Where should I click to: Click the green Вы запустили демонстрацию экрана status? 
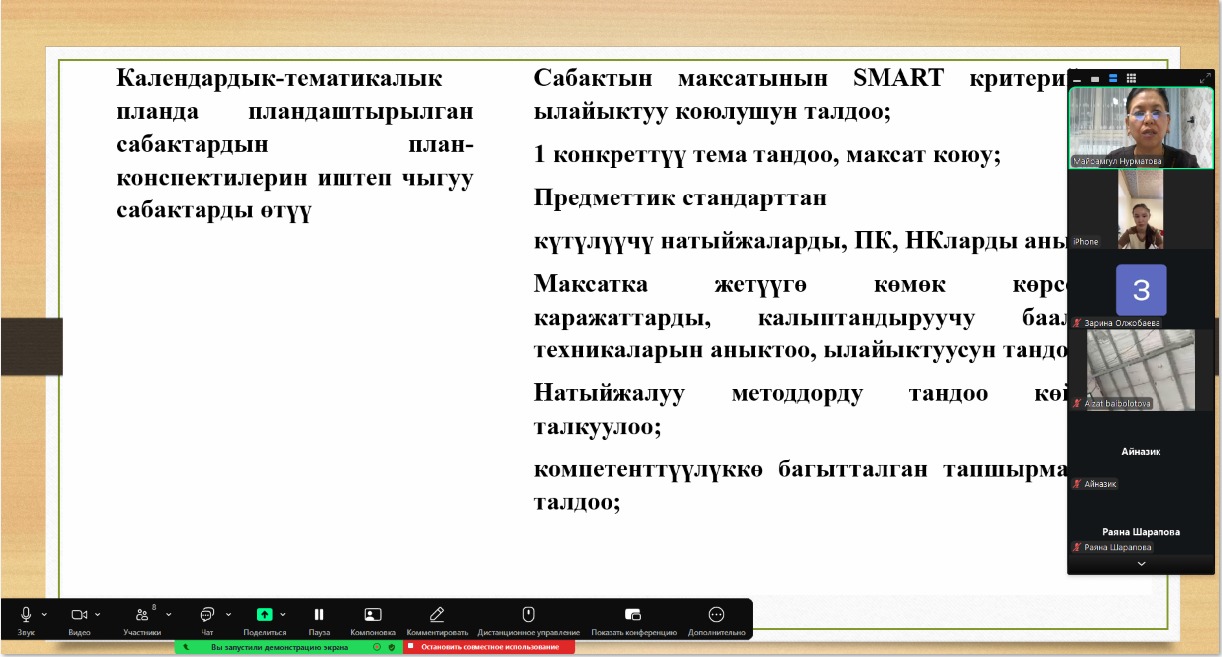pos(280,647)
